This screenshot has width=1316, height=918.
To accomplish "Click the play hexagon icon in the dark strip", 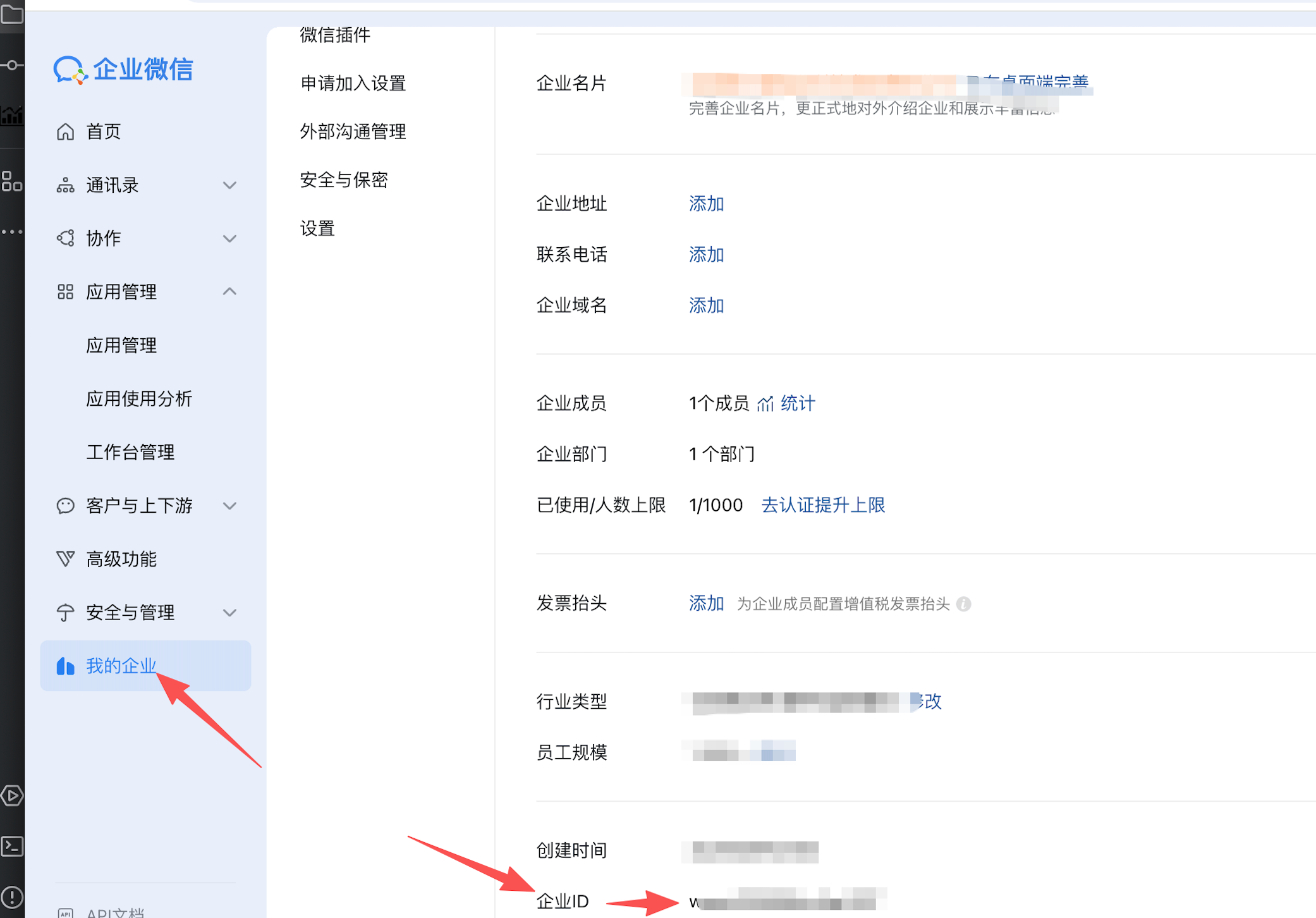I will pos(12,795).
